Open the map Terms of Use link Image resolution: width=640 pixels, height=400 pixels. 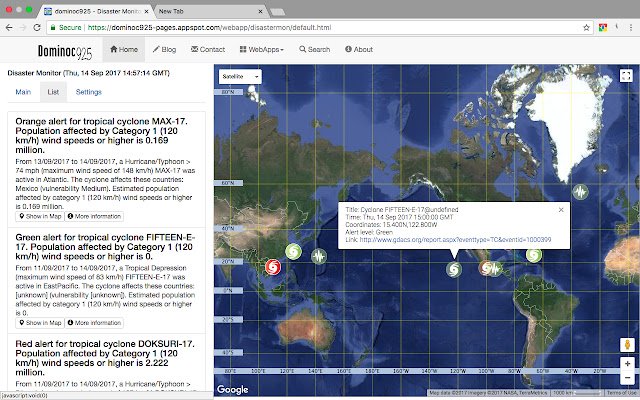621,393
